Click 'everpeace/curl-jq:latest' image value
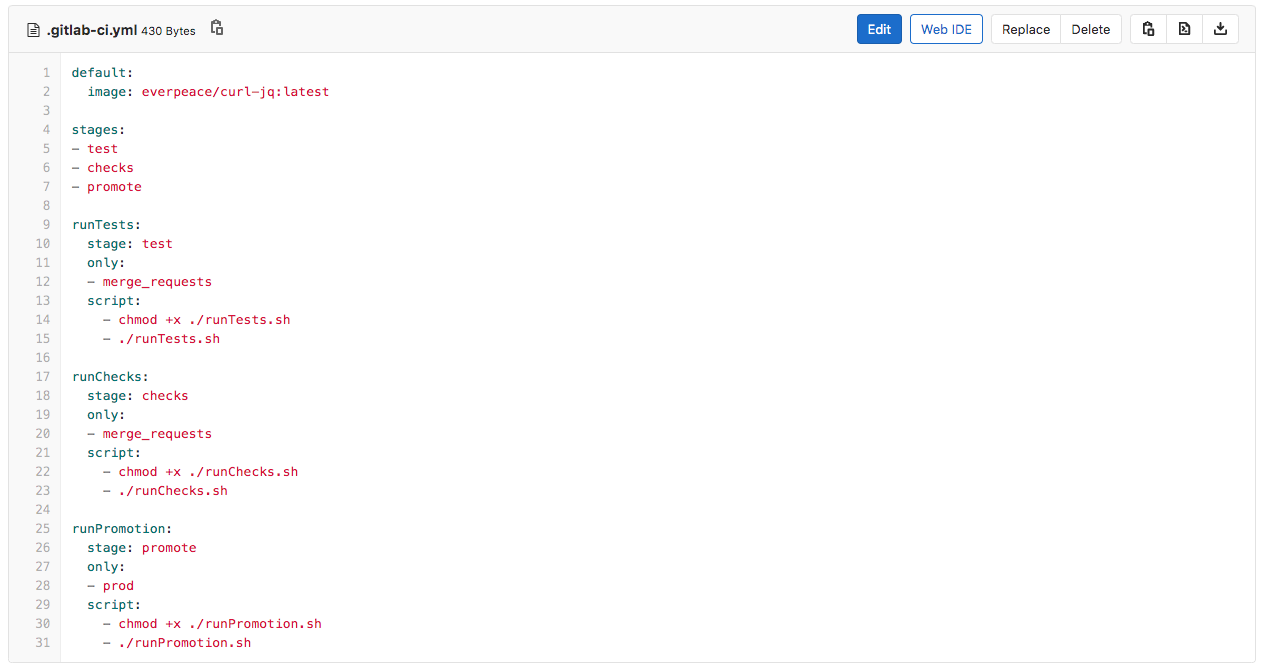Image resolution: width=1265 pixels, height=668 pixels. [x=235, y=92]
